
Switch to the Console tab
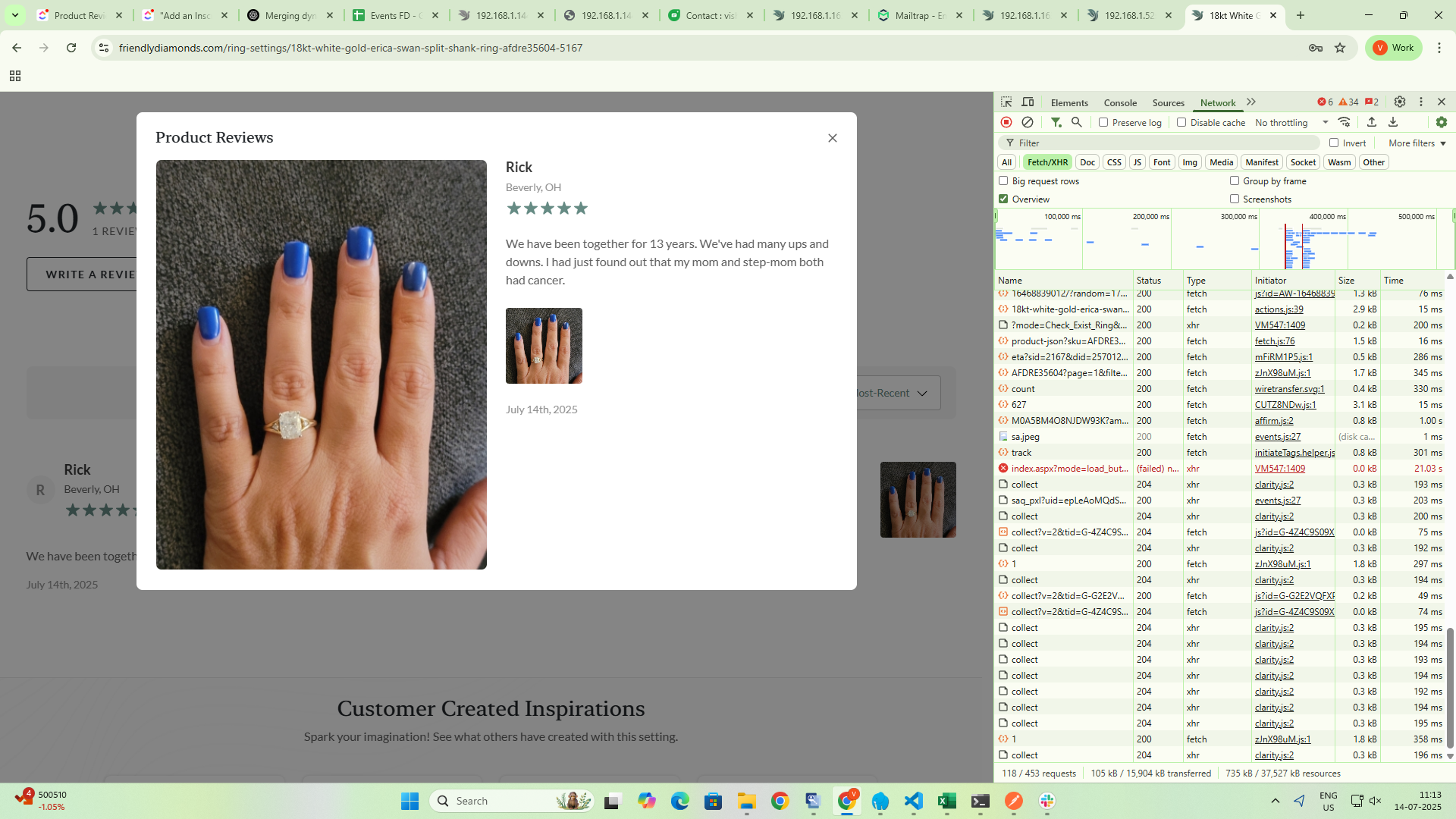(x=1120, y=103)
